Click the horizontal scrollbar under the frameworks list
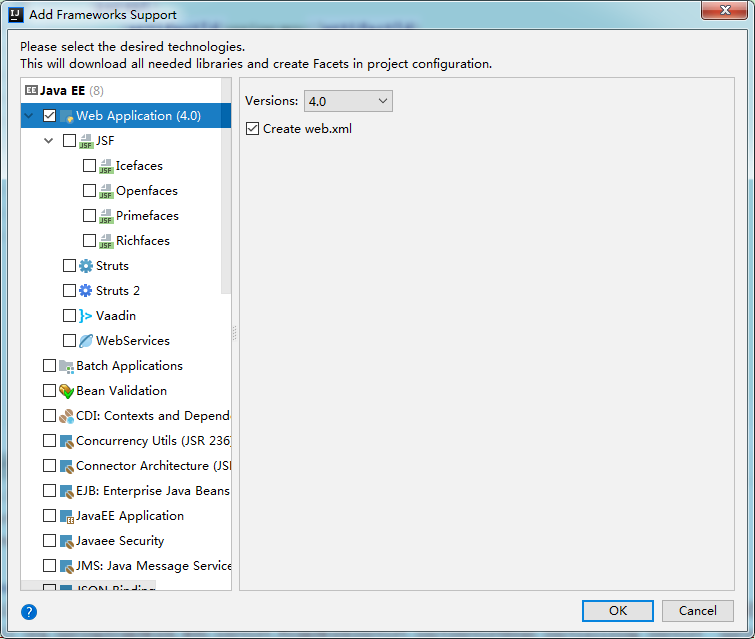755x639 pixels. 88,586
